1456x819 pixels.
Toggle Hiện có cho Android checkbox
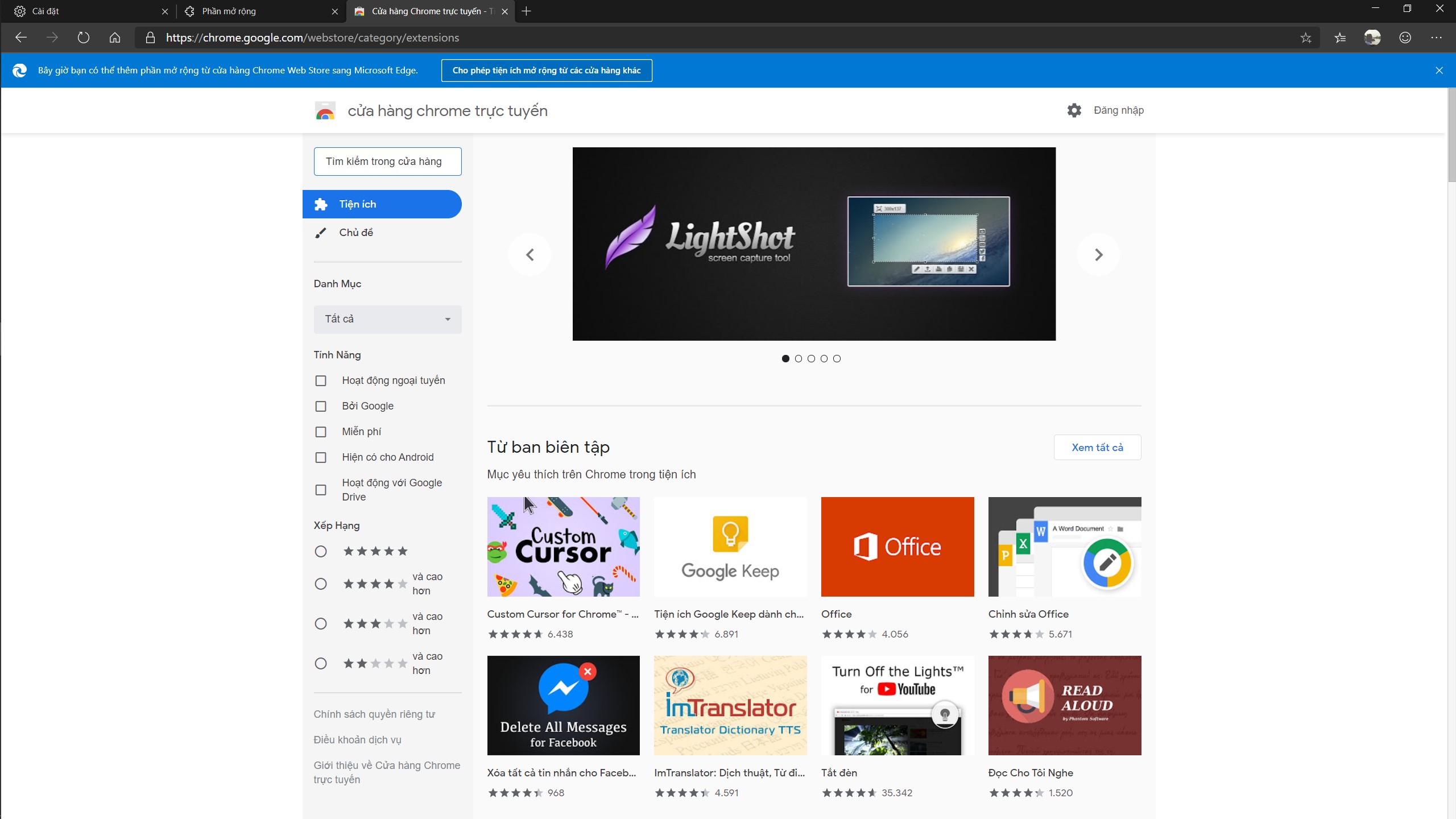(x=321, y=457)
